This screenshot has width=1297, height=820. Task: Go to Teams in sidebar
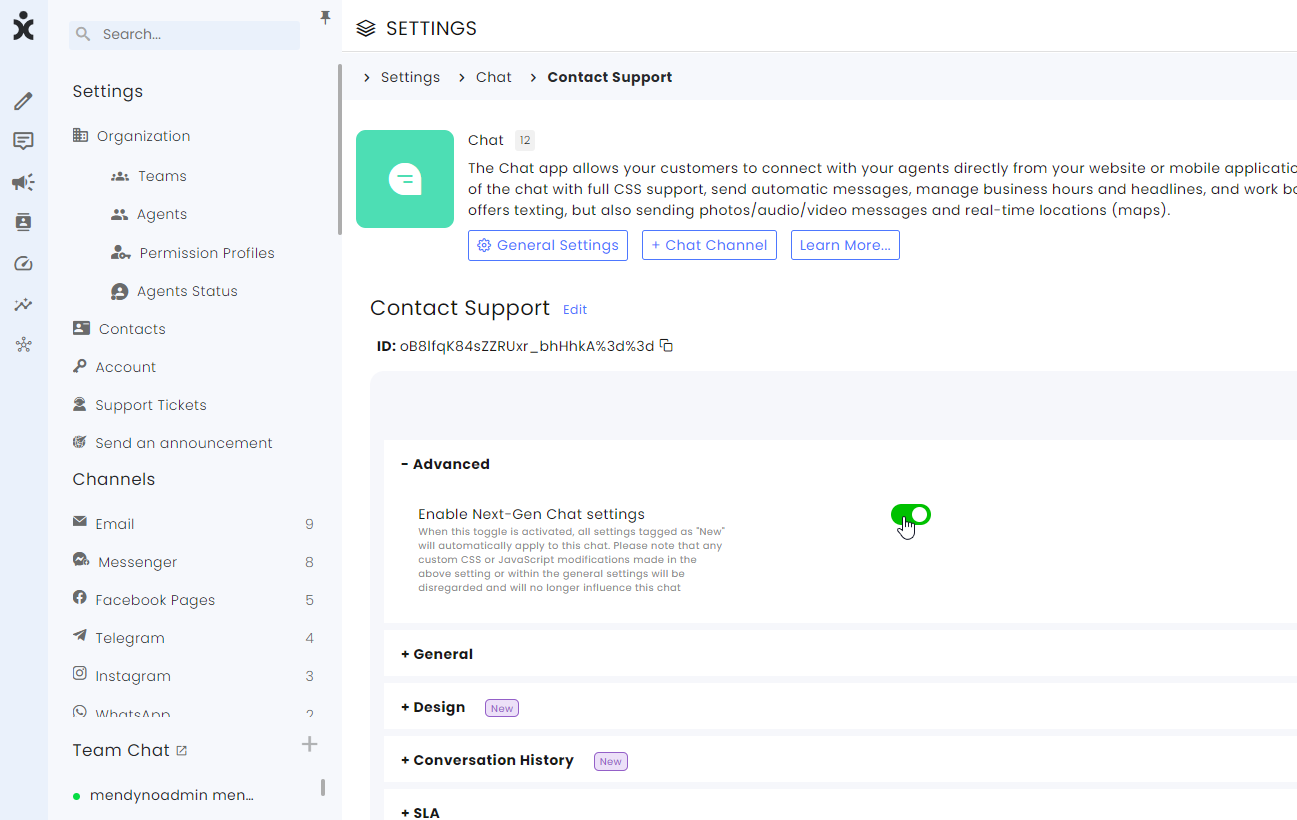[x=148, y=176]
